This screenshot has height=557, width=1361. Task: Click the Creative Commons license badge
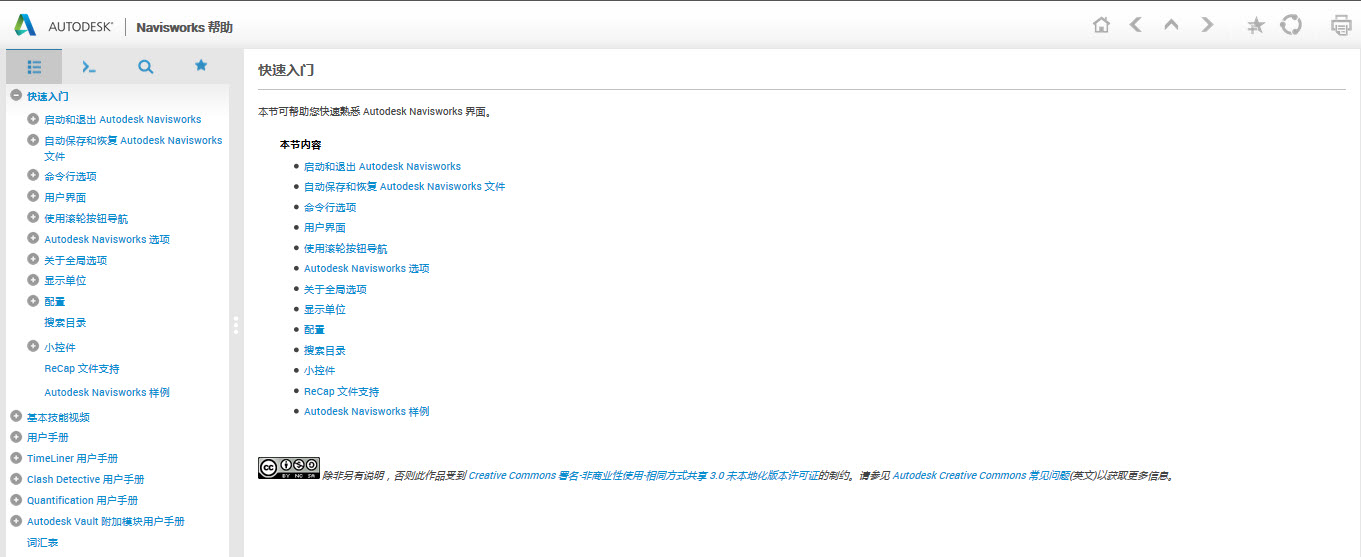[x=289, y=468]
